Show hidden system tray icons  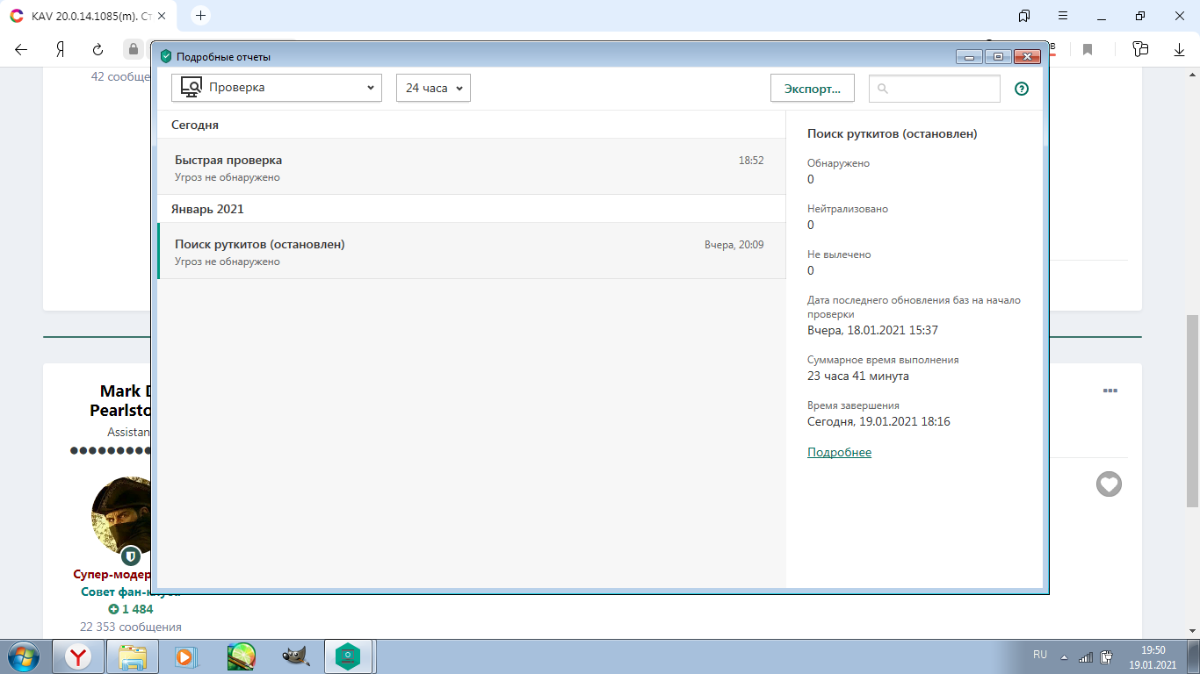click(x=1062, y=657)
